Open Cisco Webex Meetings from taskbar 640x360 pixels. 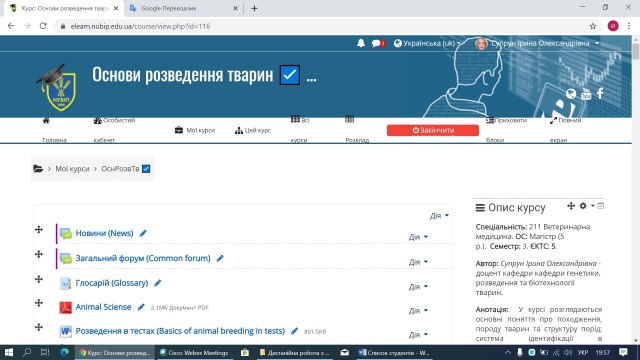[x=194, y=353]
